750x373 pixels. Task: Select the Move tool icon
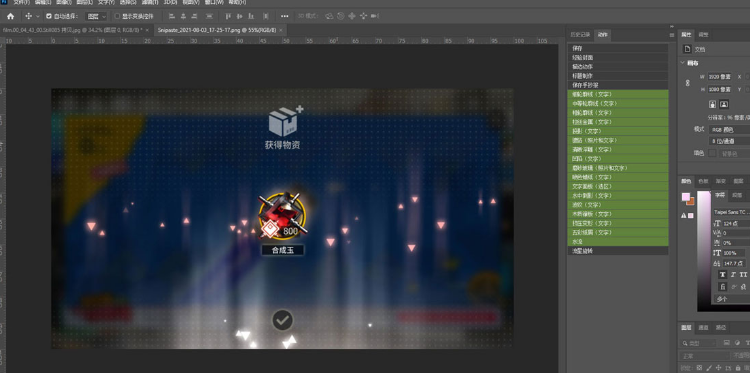(x=29, y=16)
